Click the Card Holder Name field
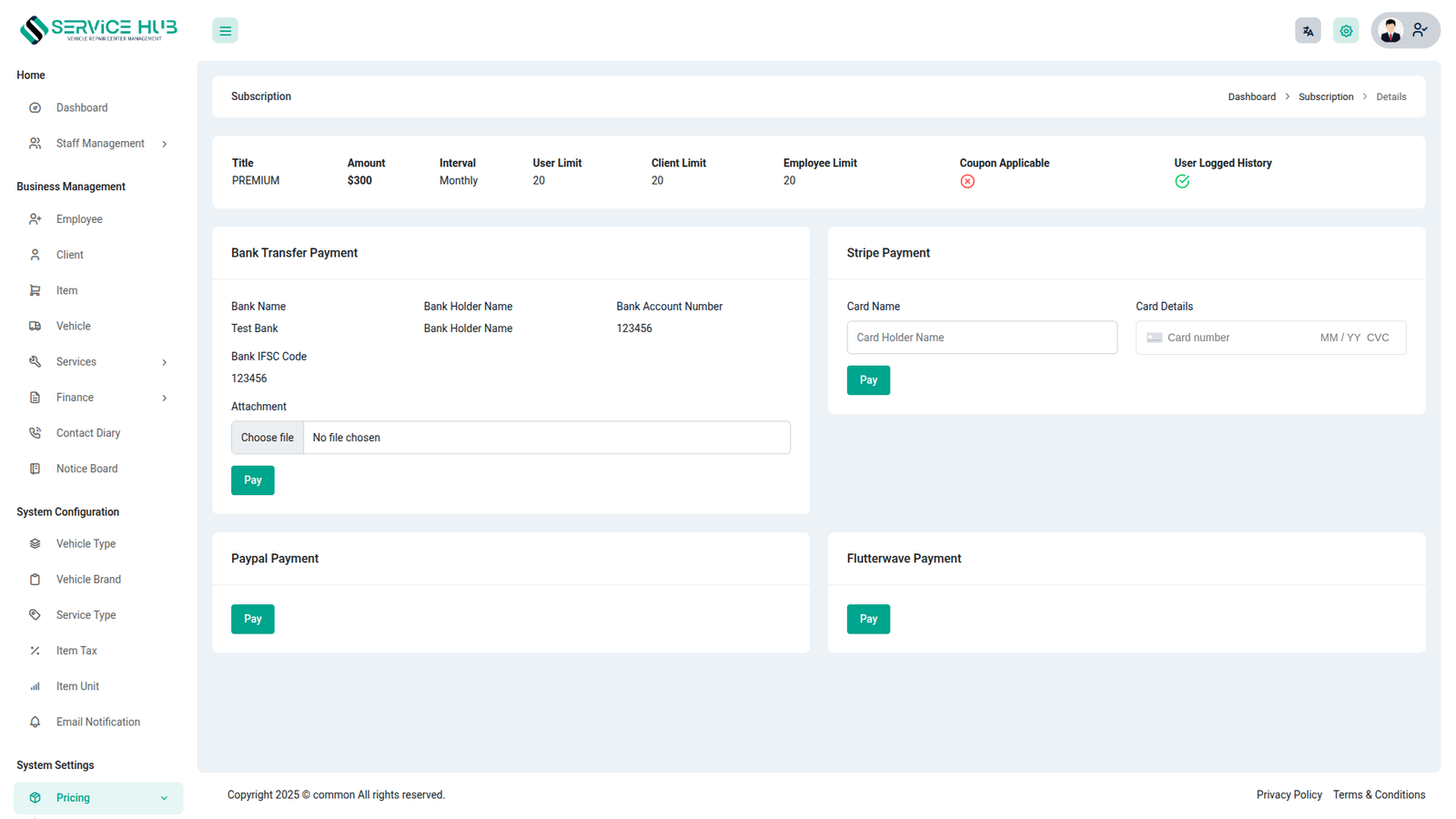This screenshot has width=1456, height=819. tap(981, 338)
